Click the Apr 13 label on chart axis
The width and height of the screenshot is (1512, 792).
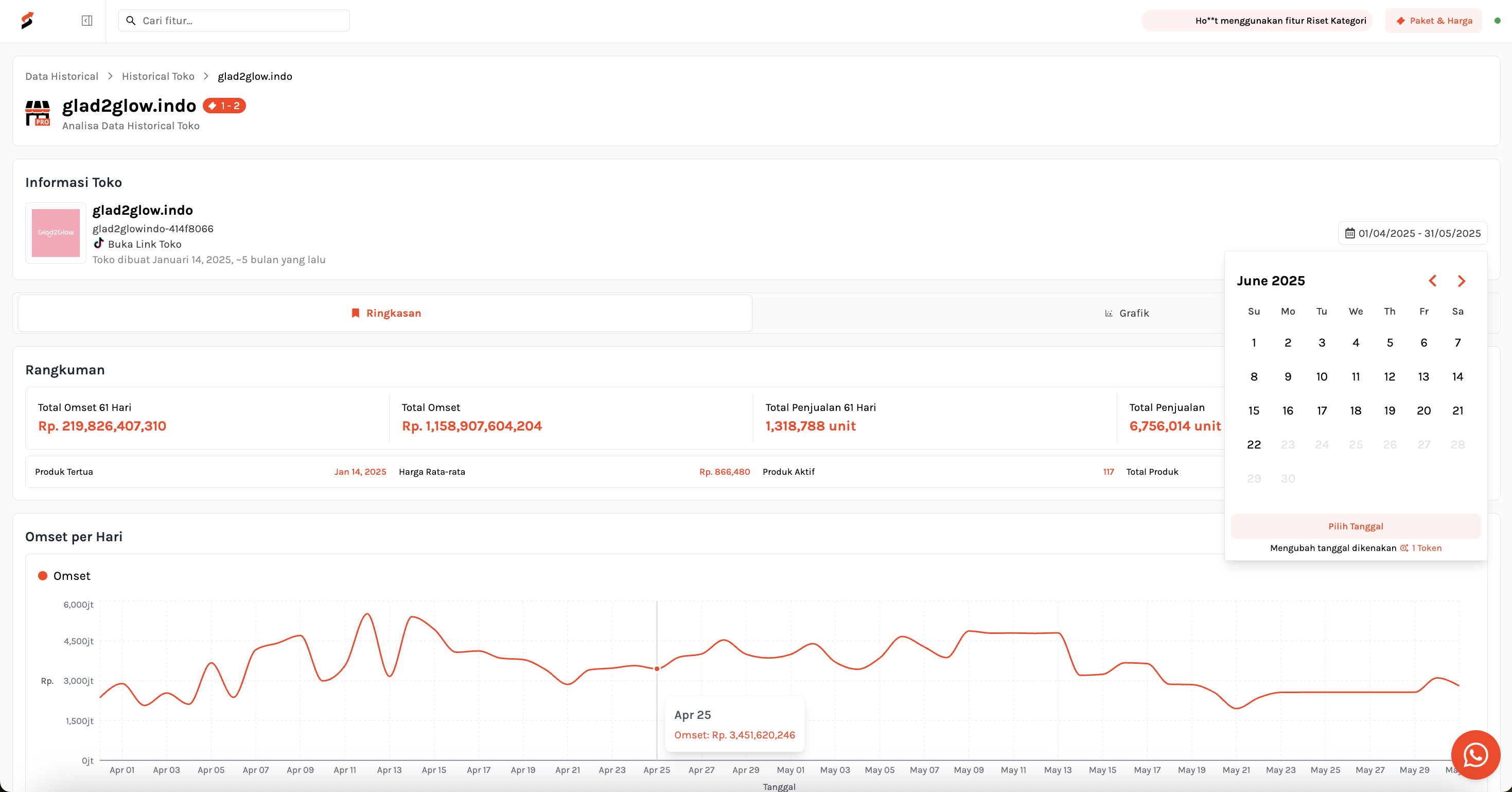tap(389, 770)
